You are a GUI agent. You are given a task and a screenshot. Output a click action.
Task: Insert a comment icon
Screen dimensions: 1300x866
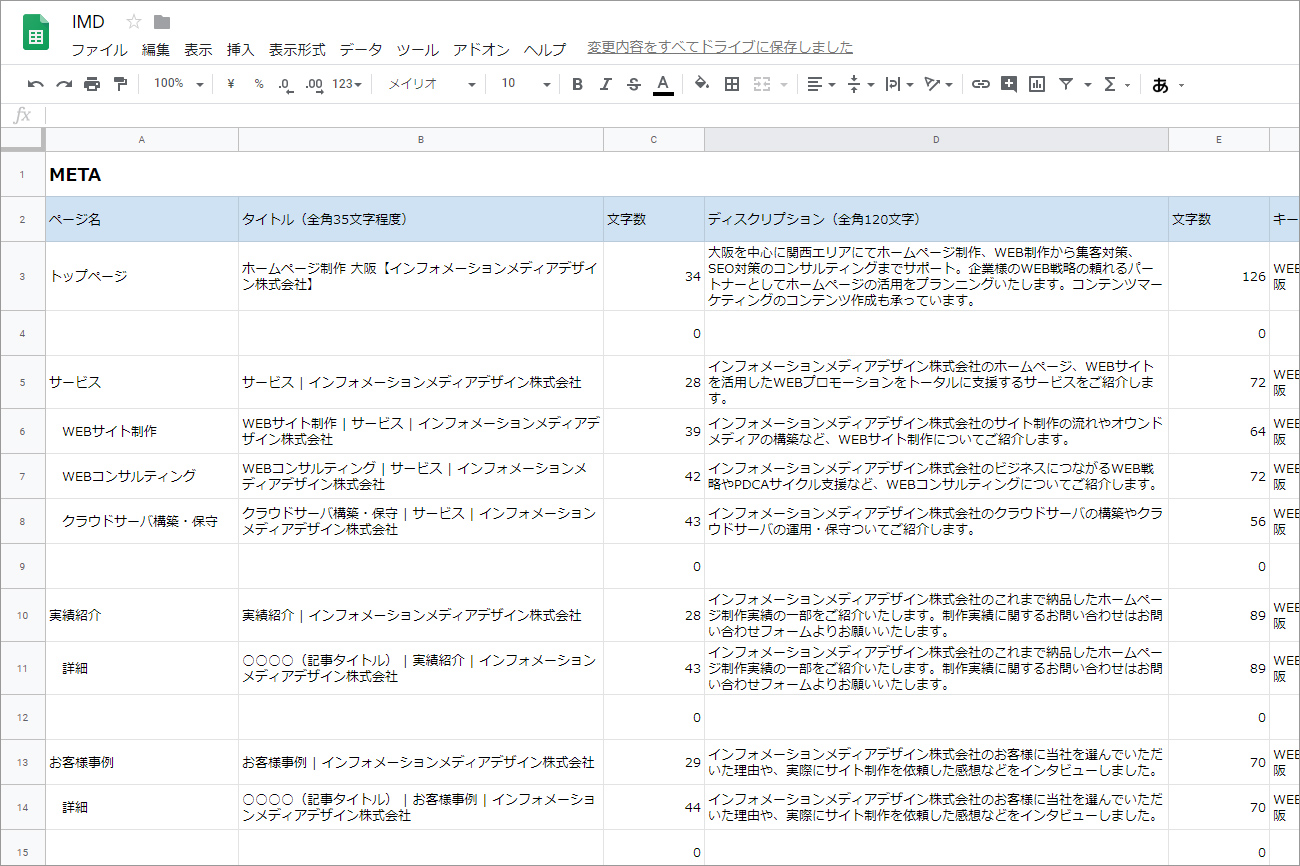point(1009,84)
